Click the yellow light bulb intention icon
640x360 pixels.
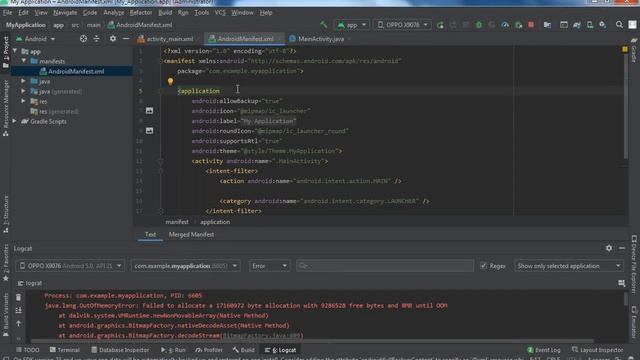click(170, 81)
